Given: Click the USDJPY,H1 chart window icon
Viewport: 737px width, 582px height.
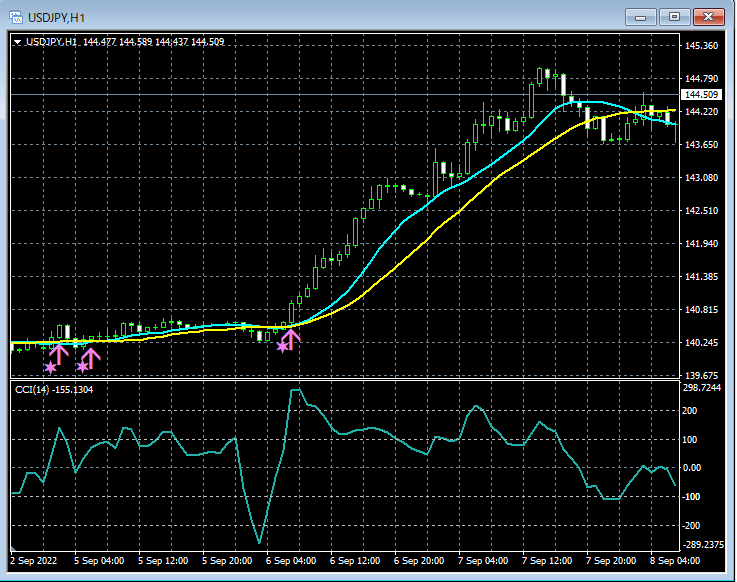Looking at the screenshot, I should click(16, 18).
